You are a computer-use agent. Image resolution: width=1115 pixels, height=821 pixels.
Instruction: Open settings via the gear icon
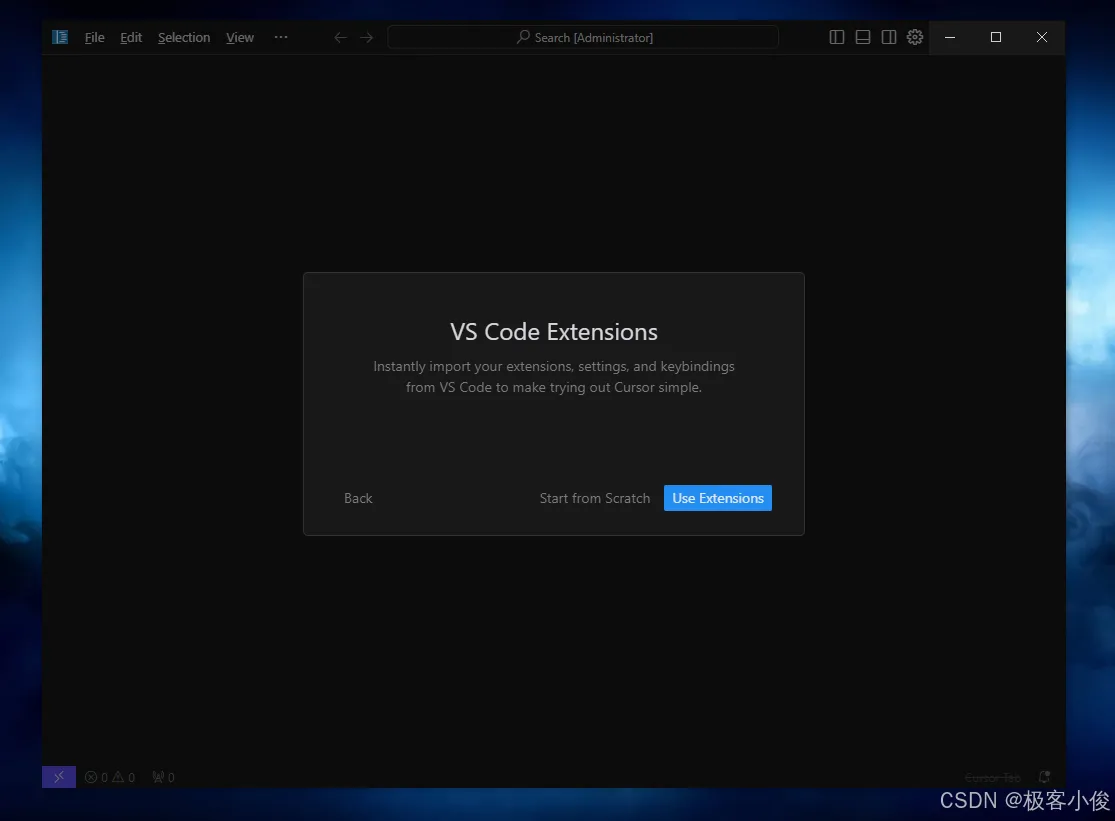pos(915,37)
